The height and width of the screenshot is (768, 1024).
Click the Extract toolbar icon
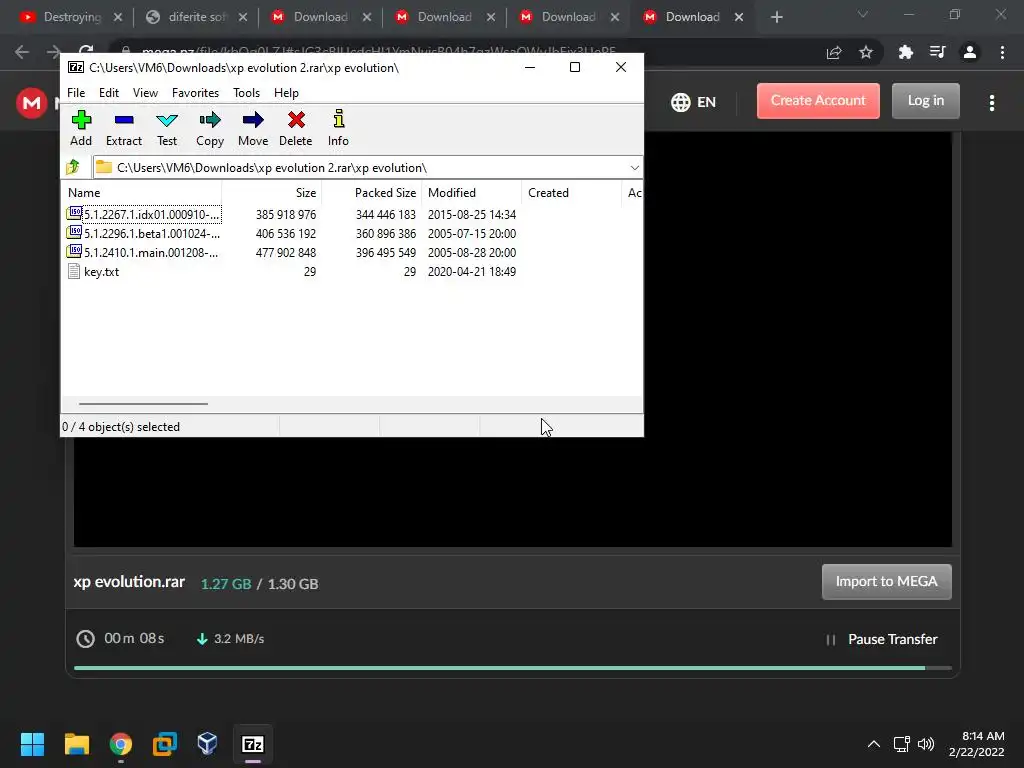coord(123,128)
